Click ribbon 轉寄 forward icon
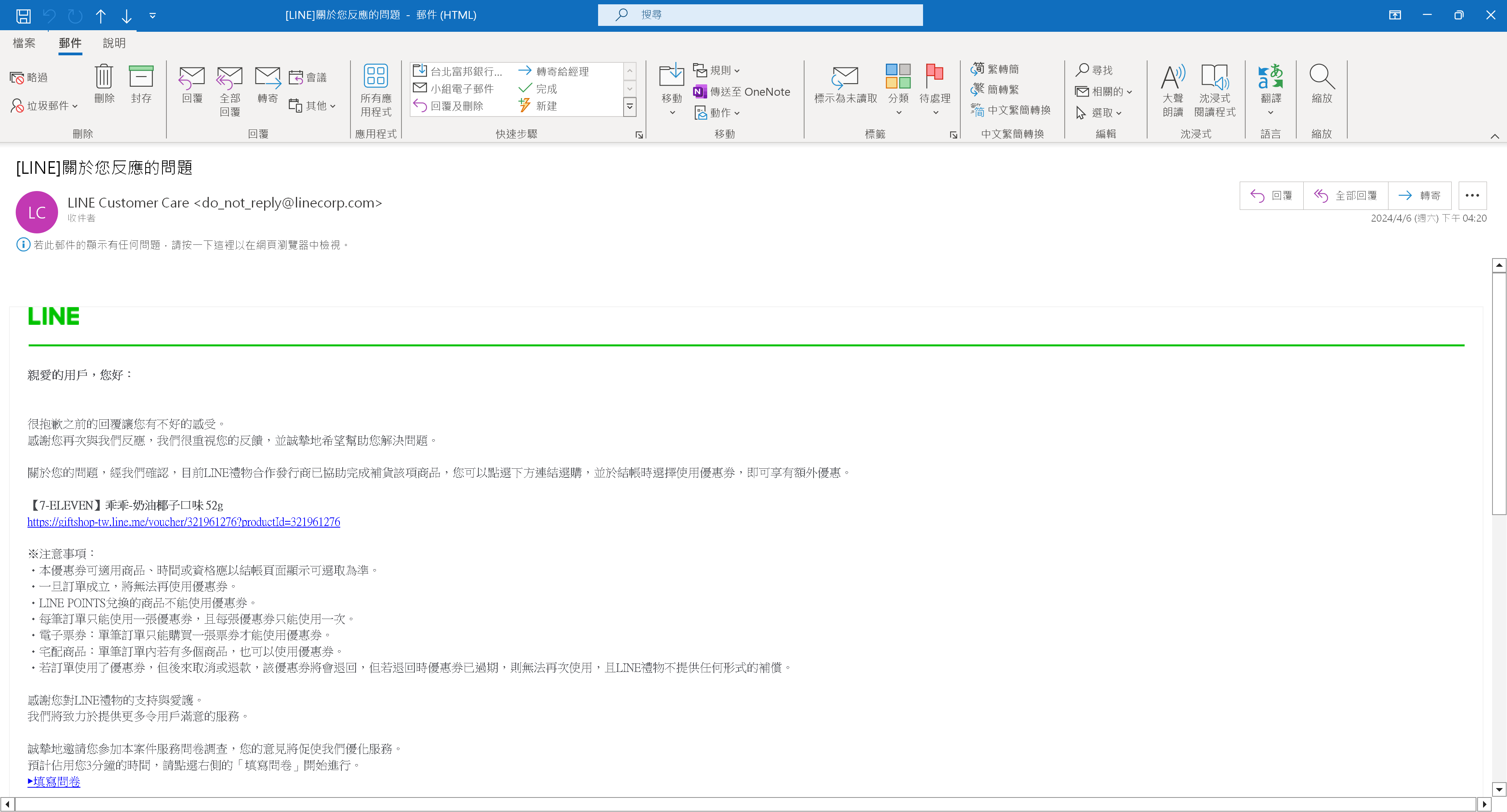The width and height of the screenshot is (1507, 812). coord(267,84)
